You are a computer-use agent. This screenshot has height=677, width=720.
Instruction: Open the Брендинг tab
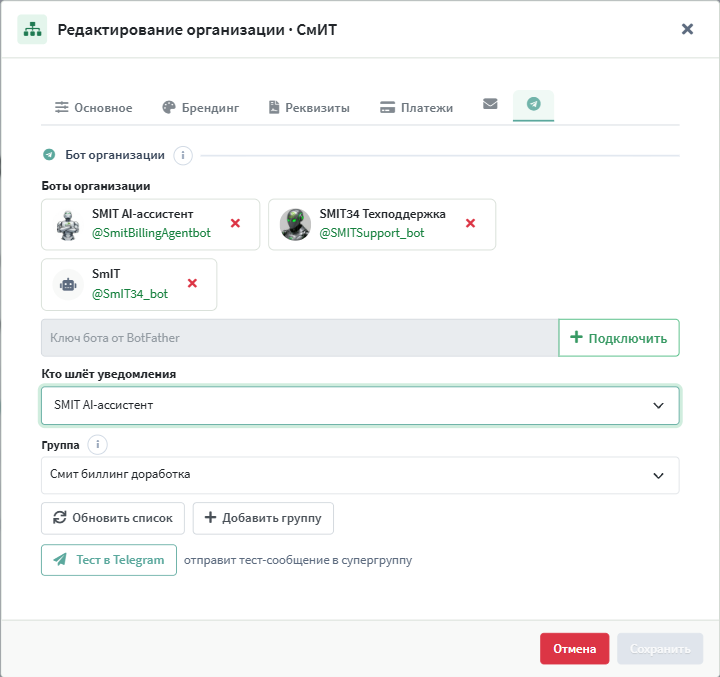pyautogui.click(x=201, y=107)
